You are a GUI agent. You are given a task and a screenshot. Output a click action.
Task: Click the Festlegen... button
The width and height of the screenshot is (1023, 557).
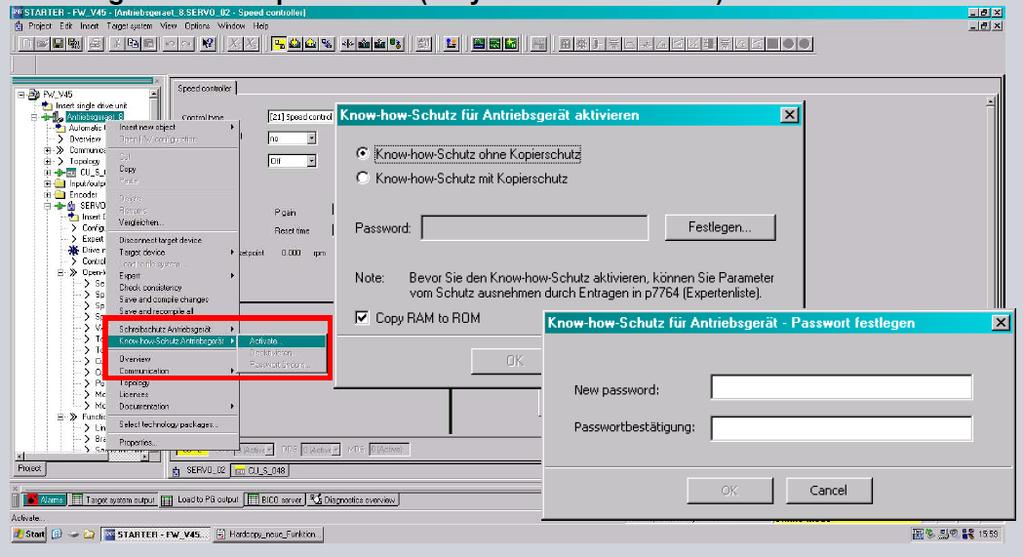pos(720,228)
